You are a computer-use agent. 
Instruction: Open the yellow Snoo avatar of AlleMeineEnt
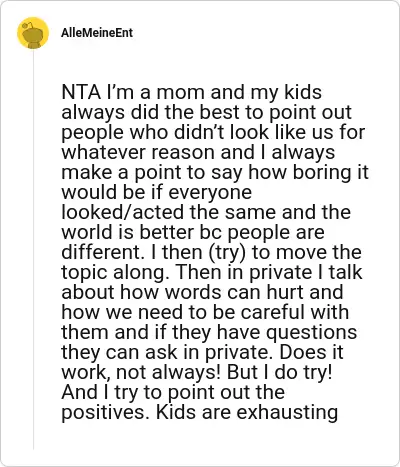click(33, 33)
